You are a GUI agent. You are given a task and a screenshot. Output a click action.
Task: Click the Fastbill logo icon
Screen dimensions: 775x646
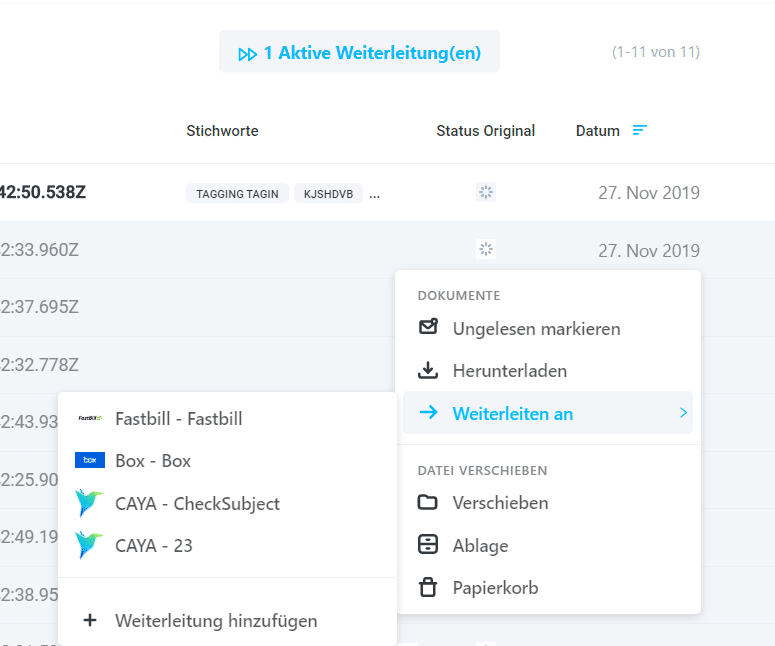90,418
